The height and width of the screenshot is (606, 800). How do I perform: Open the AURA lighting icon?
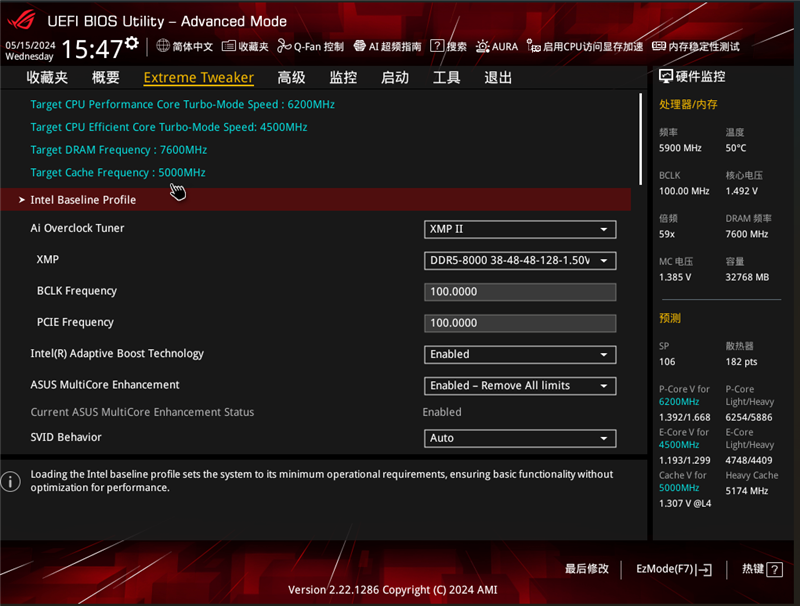[482, 46]
